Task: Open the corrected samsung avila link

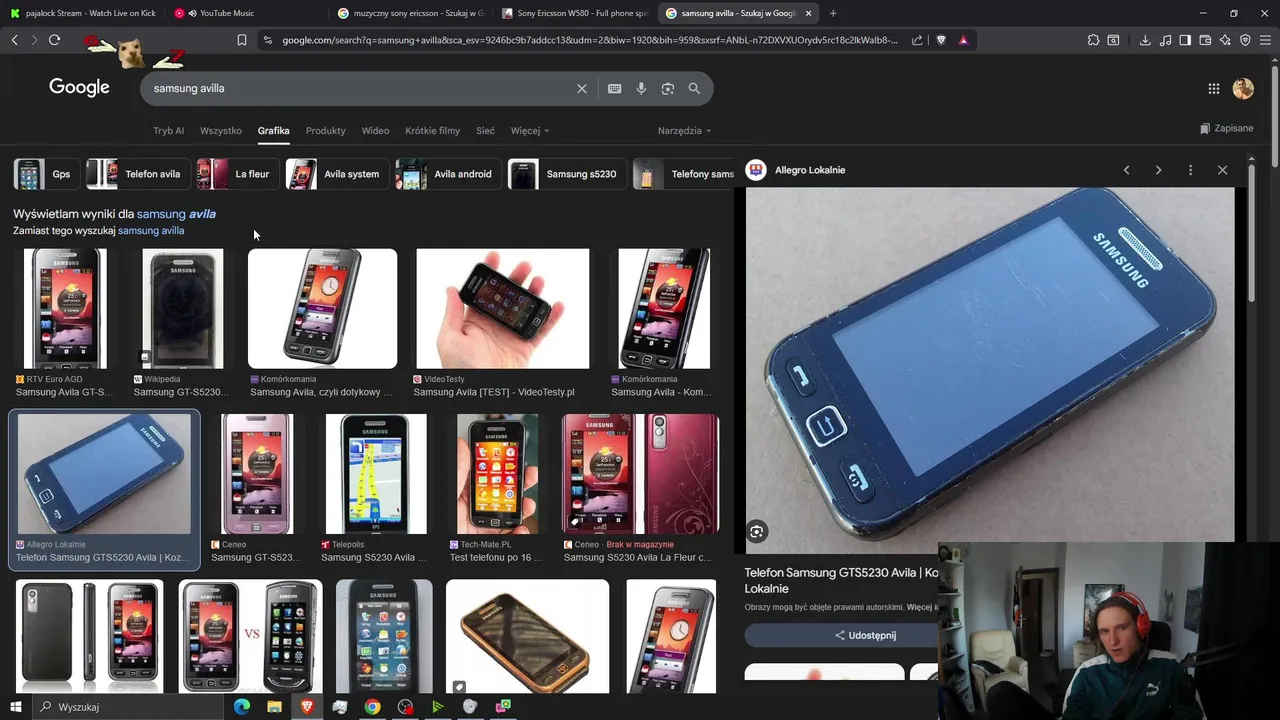Action: [x=176, y=214]
